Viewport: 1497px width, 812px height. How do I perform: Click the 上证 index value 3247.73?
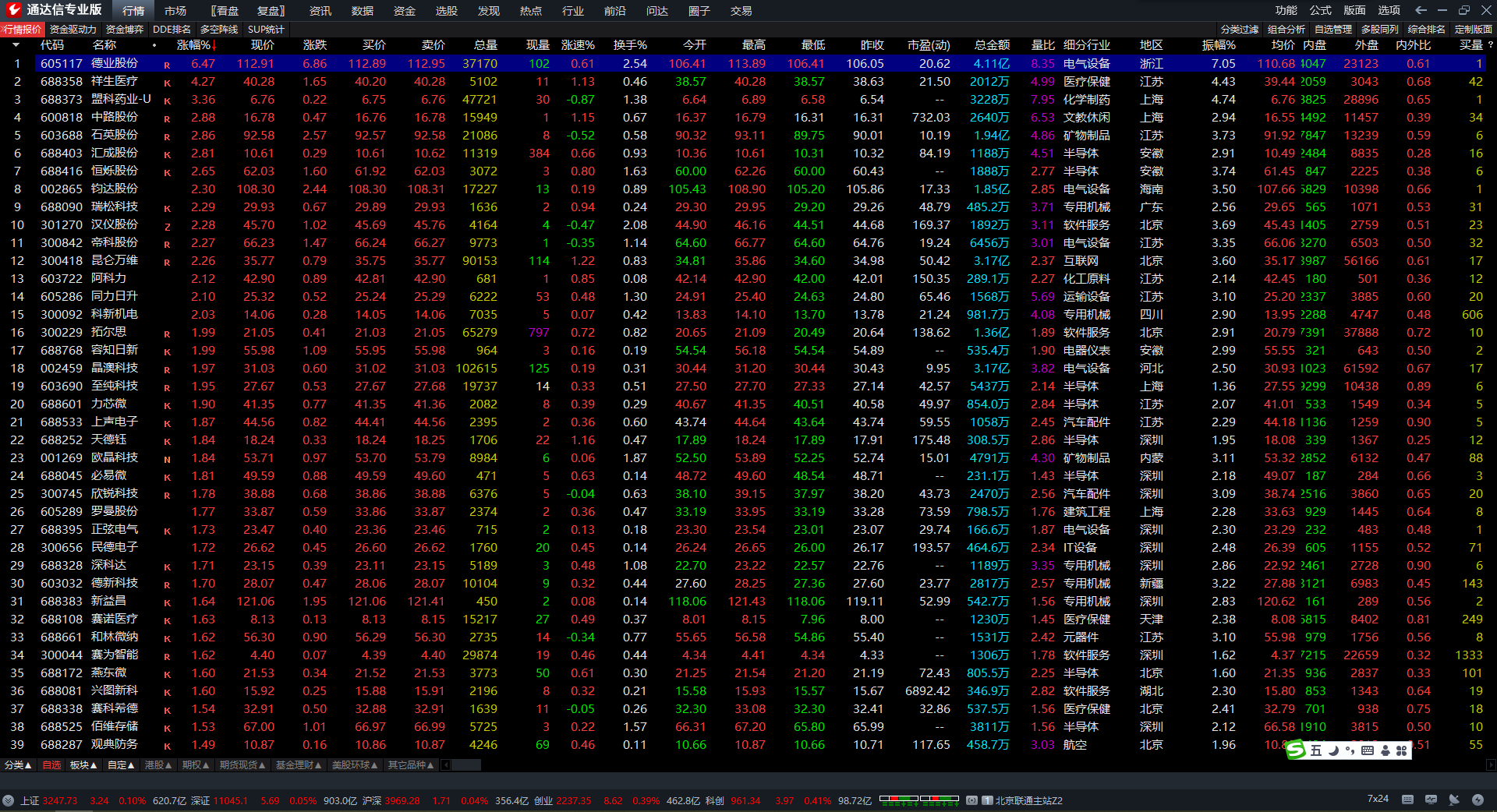click(60, 800)
